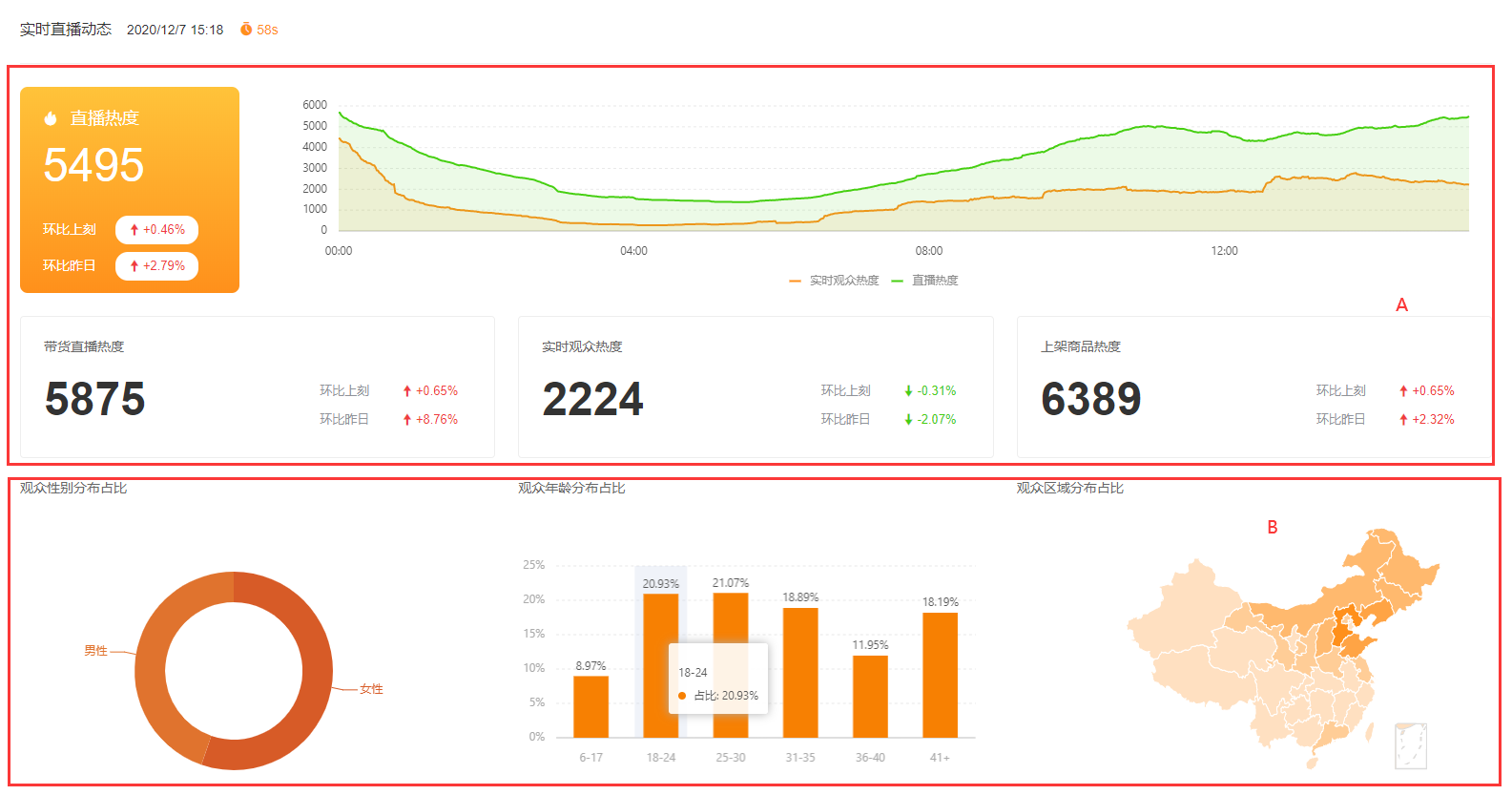Select the 25-30 age bar
The height and width of the screenshot is (795, 1512).
point(731,665)
